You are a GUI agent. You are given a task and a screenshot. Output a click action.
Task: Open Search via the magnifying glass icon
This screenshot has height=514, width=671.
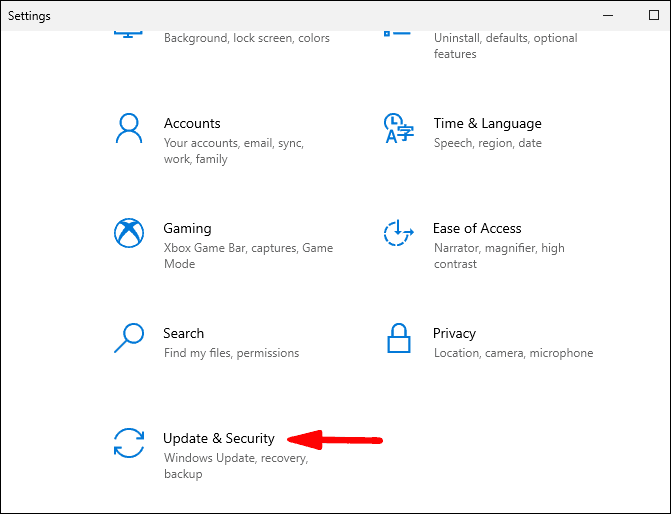click(x=129, y=338)
